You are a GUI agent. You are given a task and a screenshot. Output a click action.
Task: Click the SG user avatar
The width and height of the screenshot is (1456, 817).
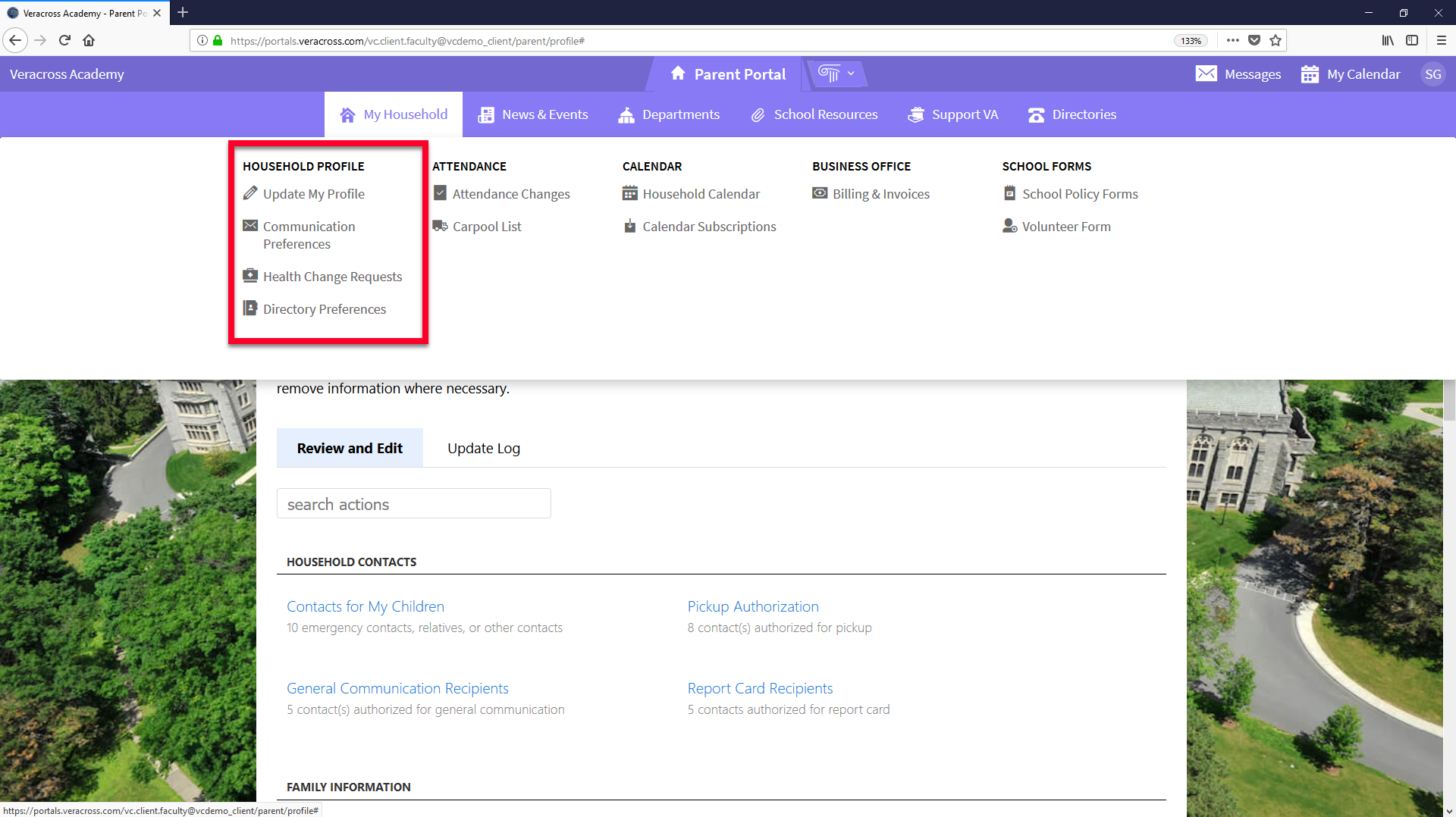pyautogui.click(x=1432, y=74)
